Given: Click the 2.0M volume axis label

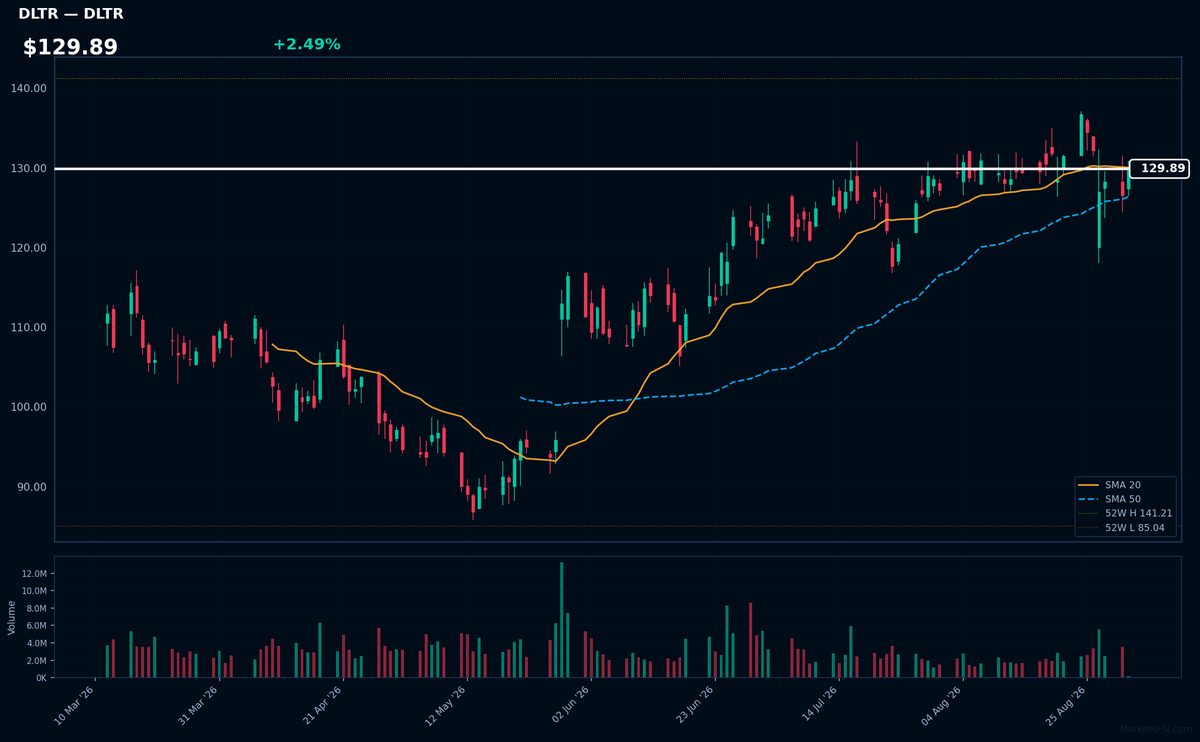Looking at the screenshot, I should tap(36, 660).
